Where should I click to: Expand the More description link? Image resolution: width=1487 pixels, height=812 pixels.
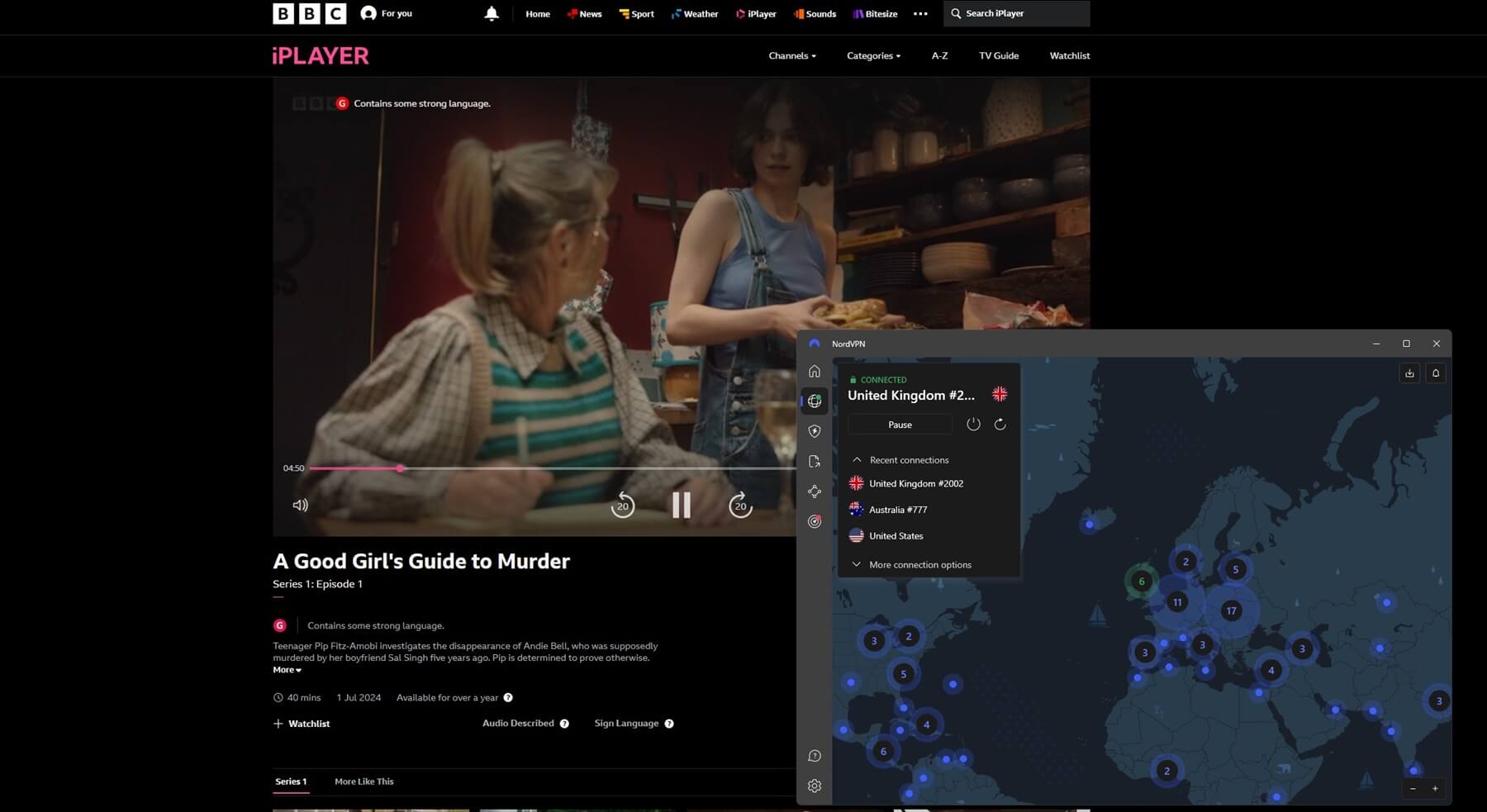point(287,670)
